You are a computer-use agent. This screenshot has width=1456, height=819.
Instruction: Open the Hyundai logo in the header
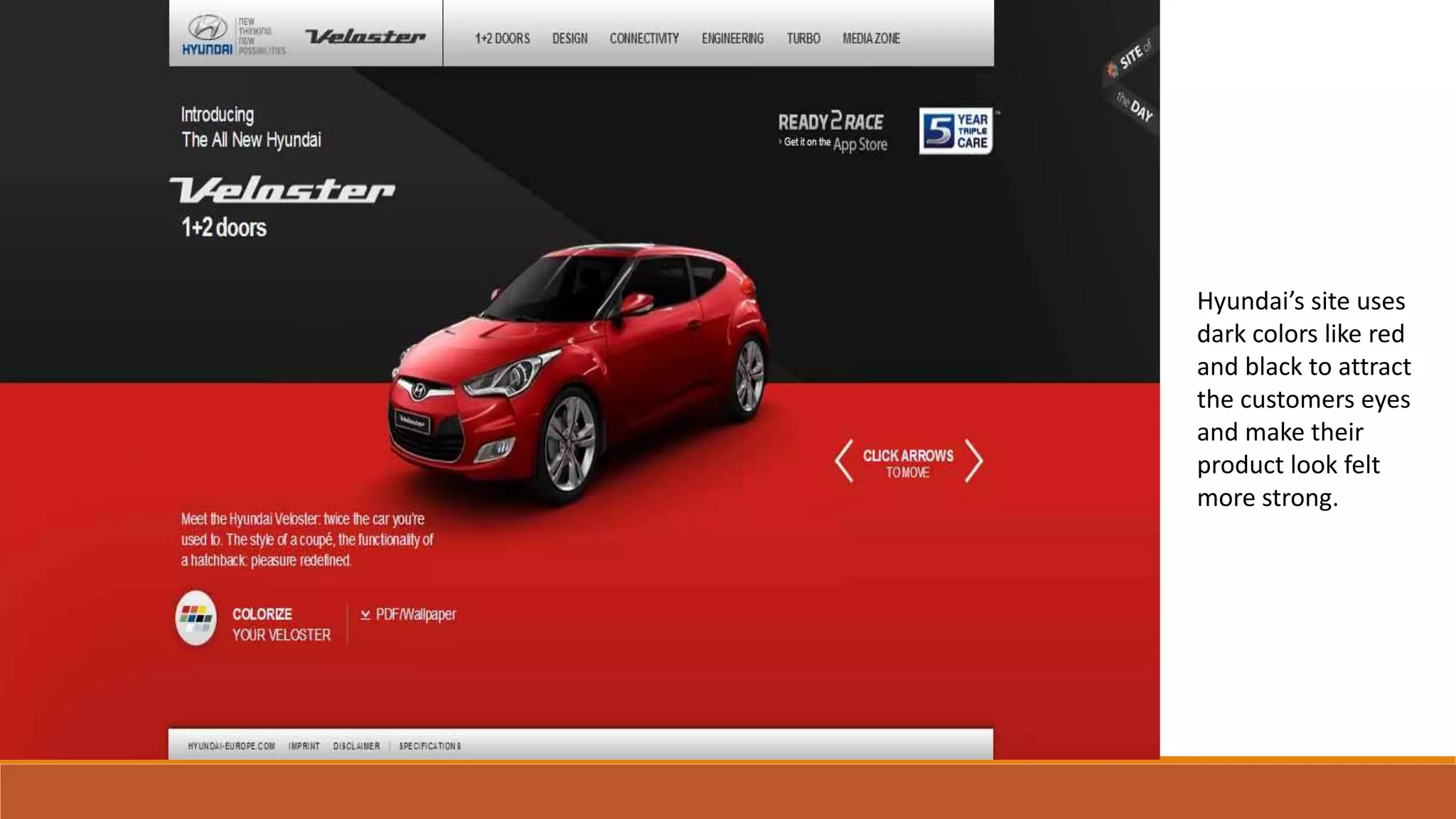[207, 36]
